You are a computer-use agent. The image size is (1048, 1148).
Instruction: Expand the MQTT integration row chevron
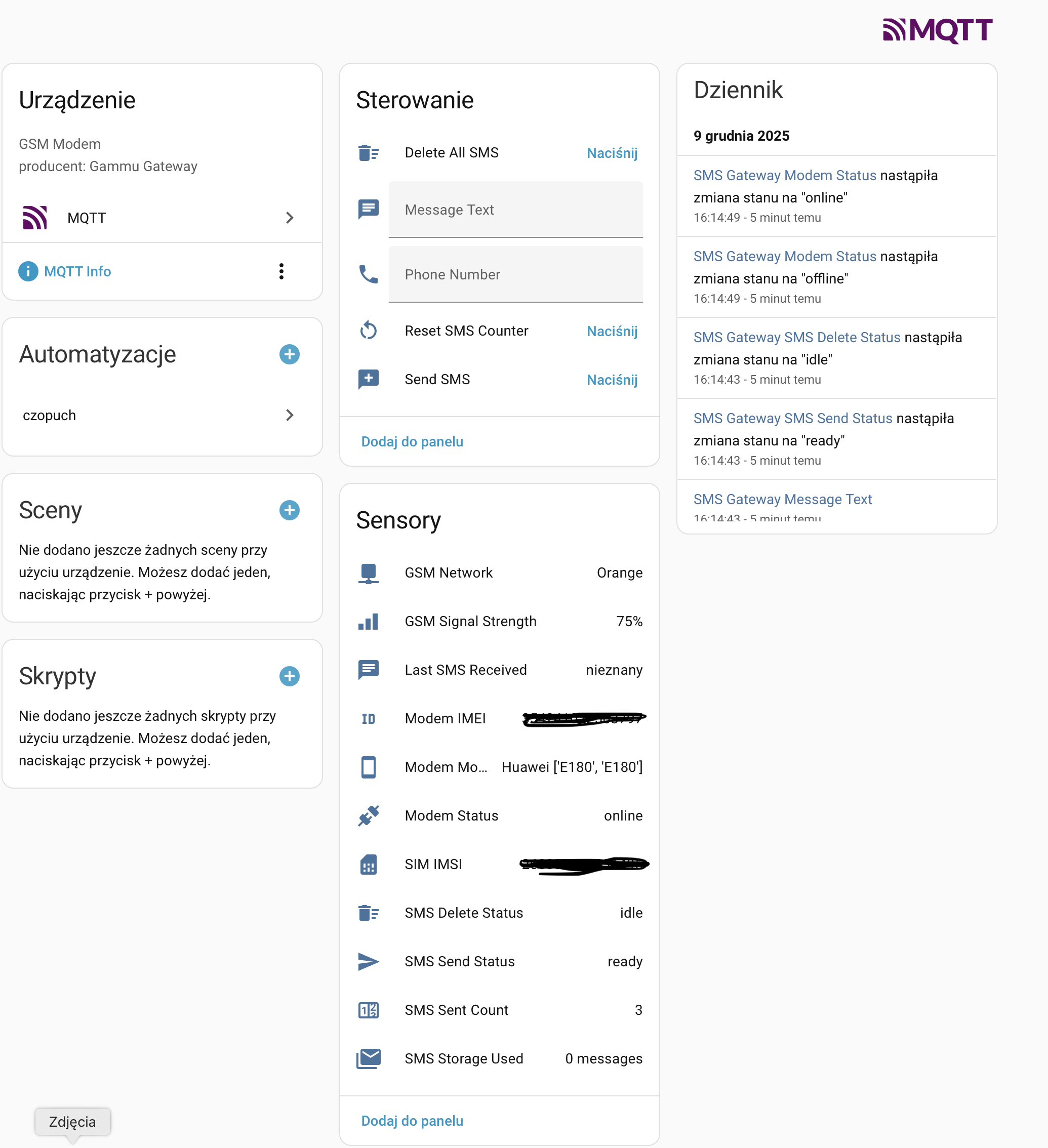click(x=290, y=218)
